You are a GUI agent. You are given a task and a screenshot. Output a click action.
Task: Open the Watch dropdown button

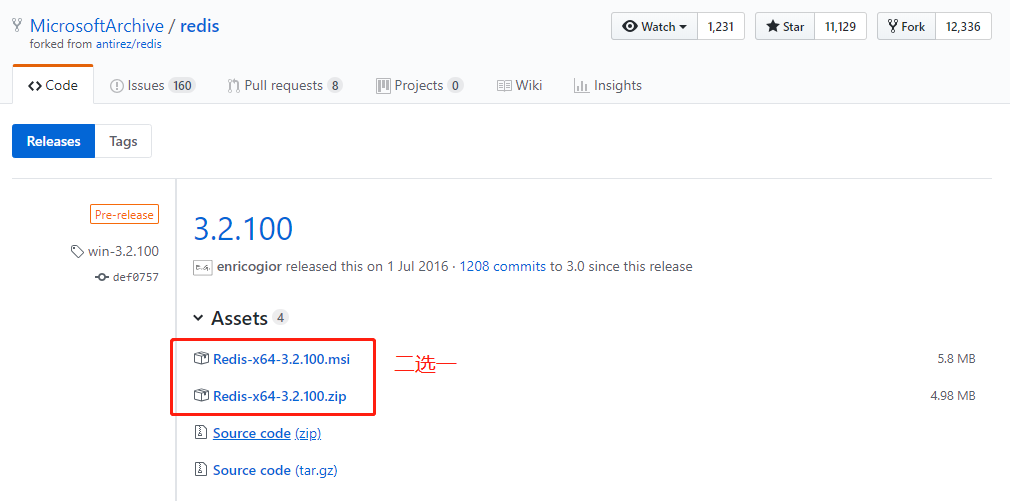point(654,26)
